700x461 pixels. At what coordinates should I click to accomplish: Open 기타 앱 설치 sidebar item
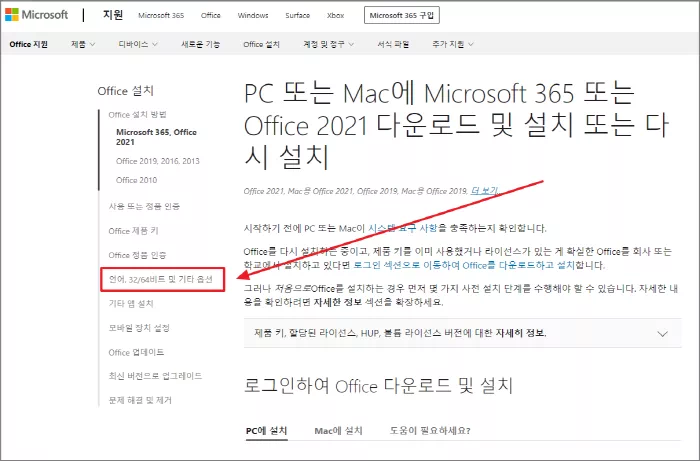click(x=131, y=303)
